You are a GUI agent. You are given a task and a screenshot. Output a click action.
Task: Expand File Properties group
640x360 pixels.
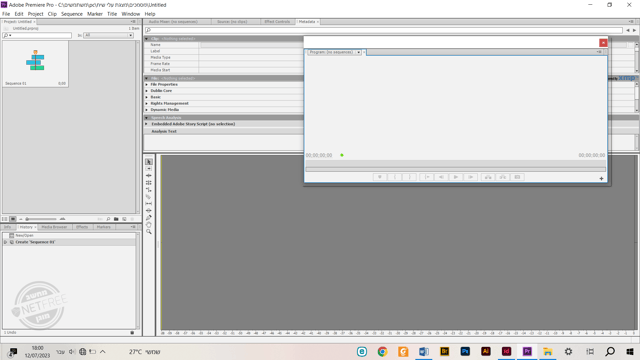[147, 84]
